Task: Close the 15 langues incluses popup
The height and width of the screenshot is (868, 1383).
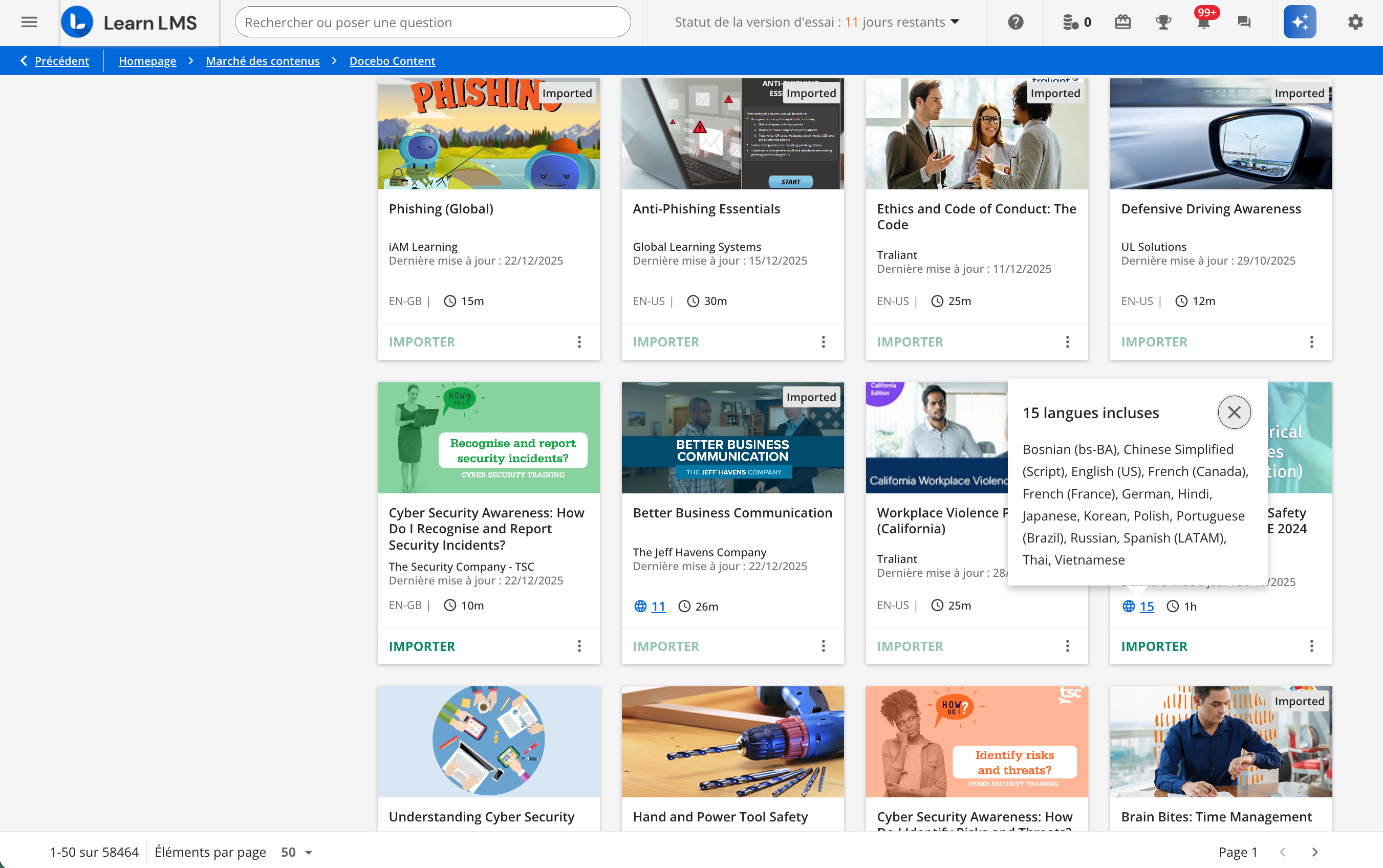Action: pyautogui.click(x=1234, y=412)
